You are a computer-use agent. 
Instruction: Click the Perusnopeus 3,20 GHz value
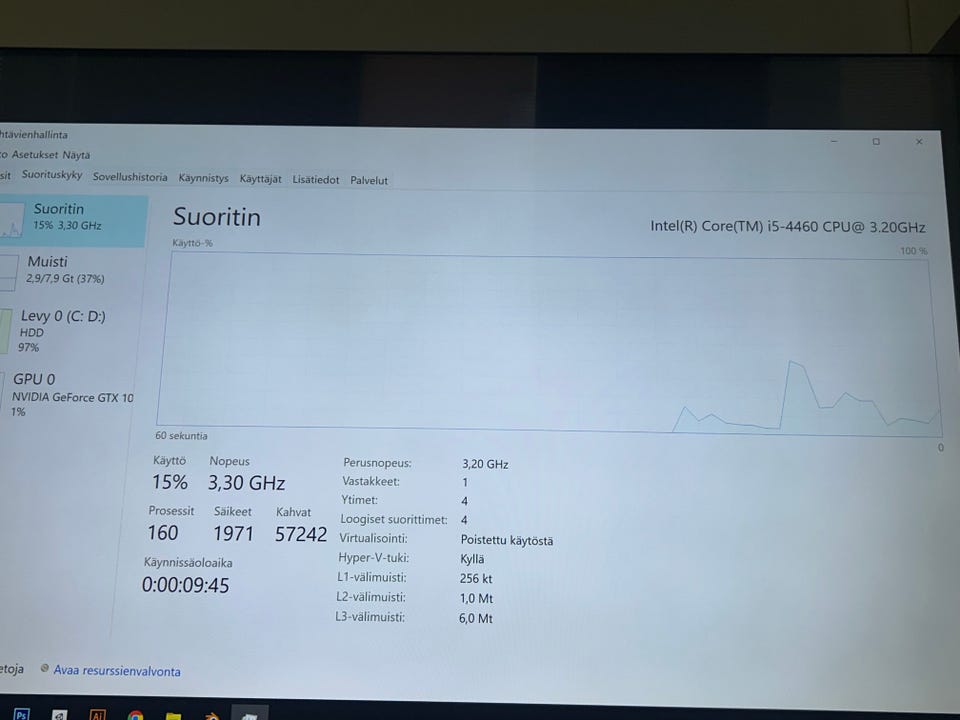coord(485,464)
